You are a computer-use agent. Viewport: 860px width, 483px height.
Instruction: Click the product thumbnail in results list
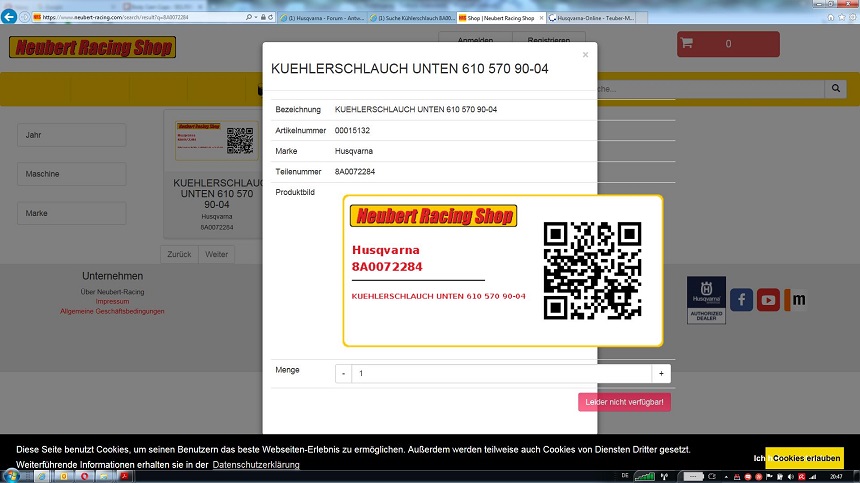pos(217,141)
